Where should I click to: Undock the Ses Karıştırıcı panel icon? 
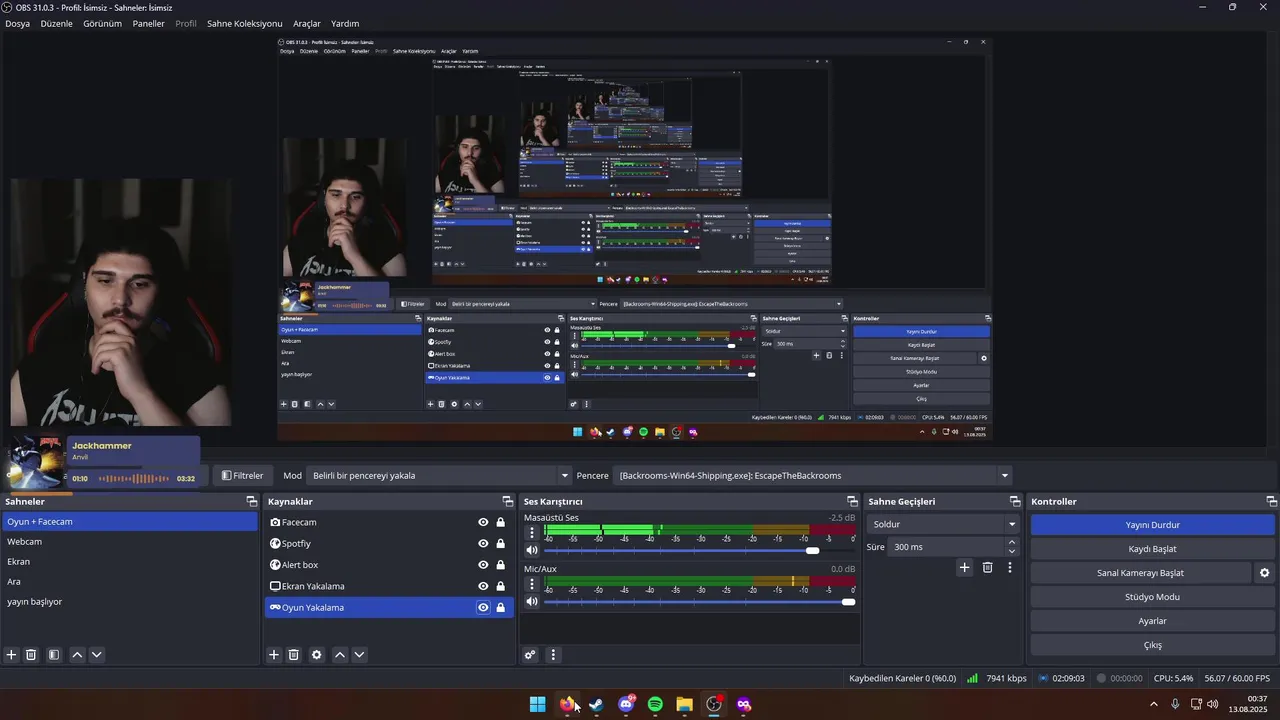[852, 501]
